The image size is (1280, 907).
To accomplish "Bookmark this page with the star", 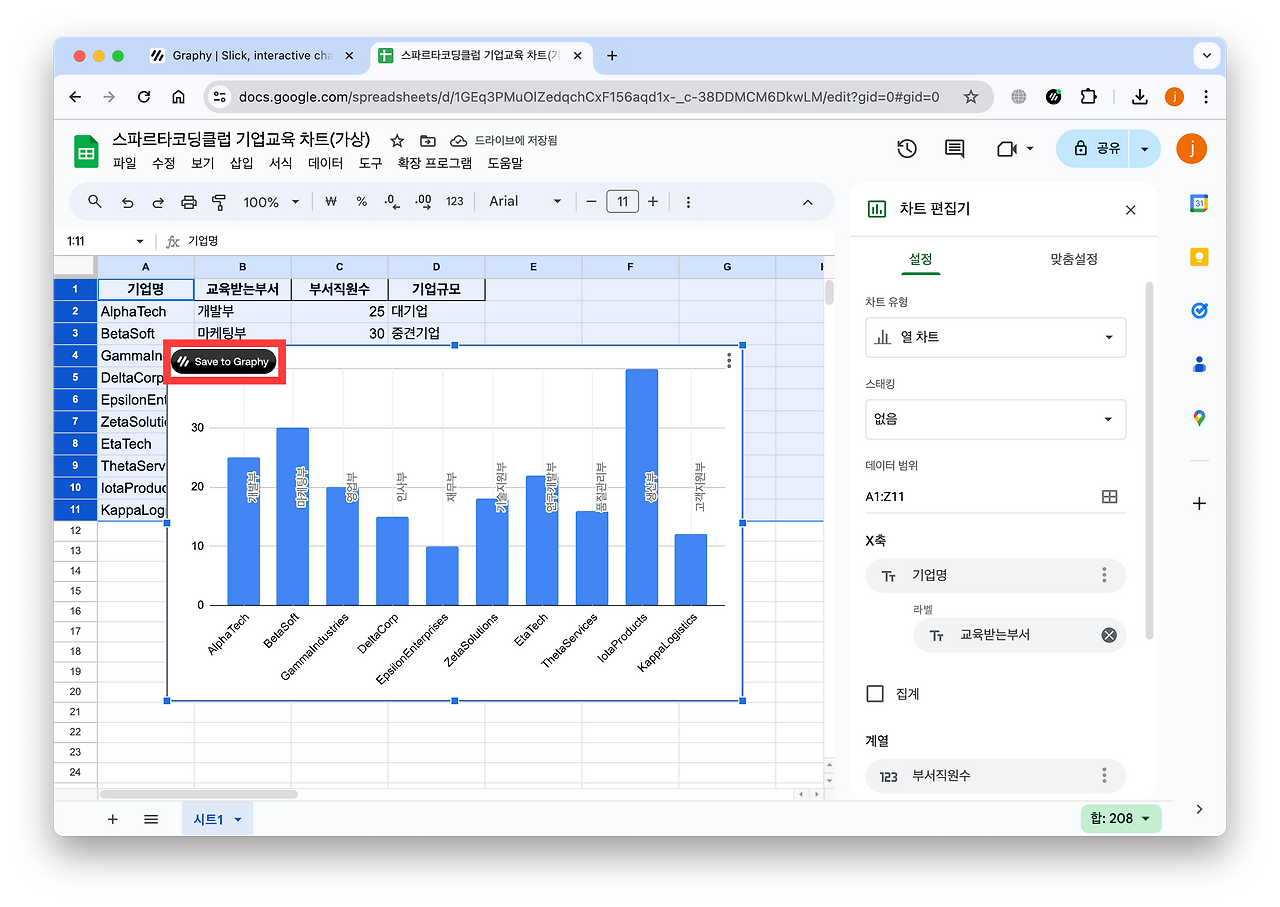I will (971, 97).
